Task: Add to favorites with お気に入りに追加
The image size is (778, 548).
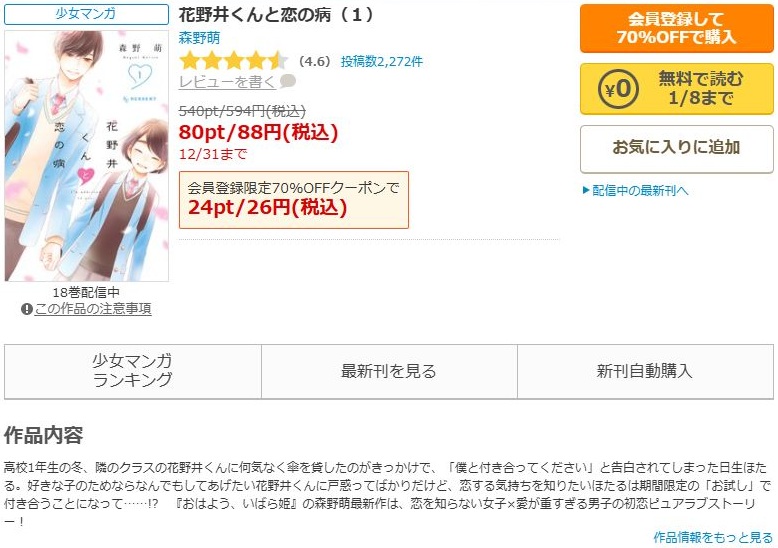Action: [676, 148]
